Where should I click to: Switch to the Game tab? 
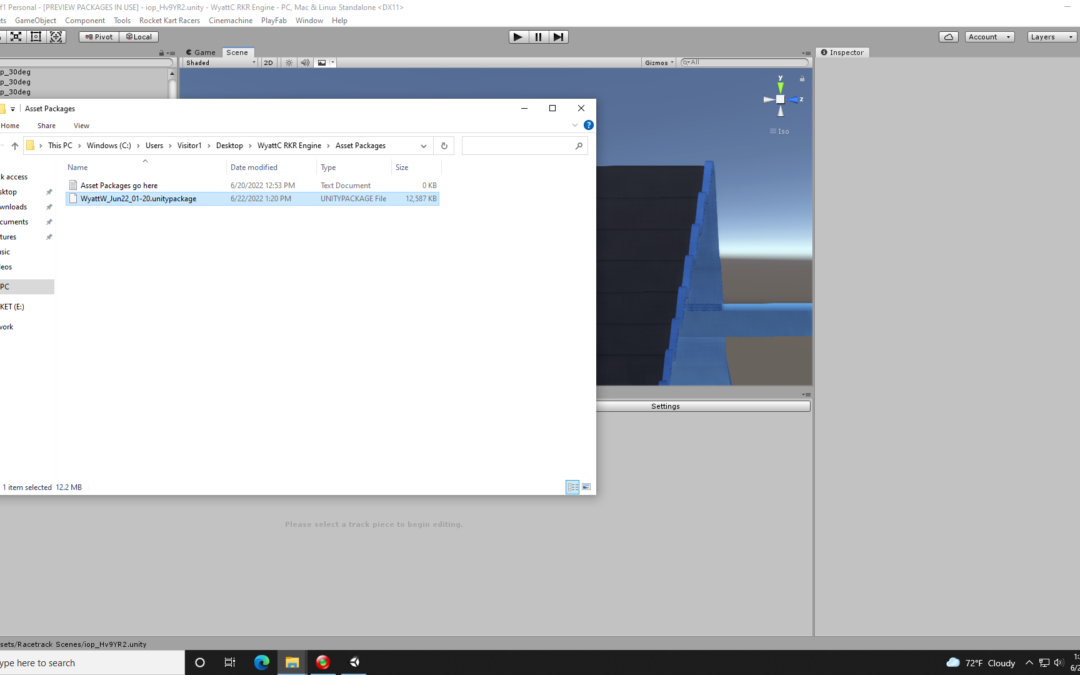200,52
